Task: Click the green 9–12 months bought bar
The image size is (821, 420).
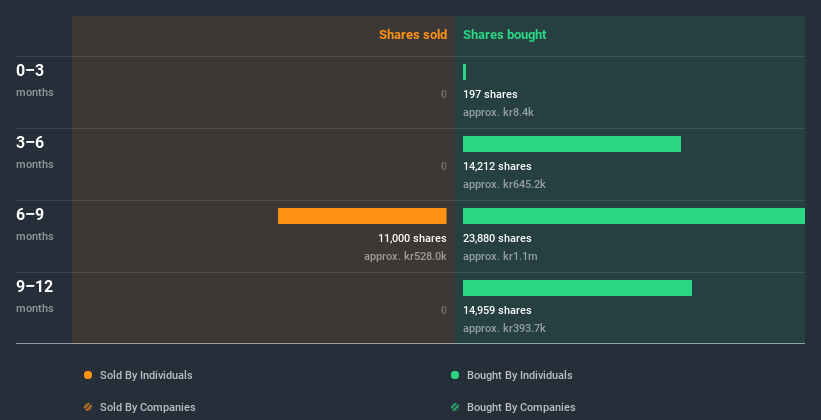Action: point(577,288)
